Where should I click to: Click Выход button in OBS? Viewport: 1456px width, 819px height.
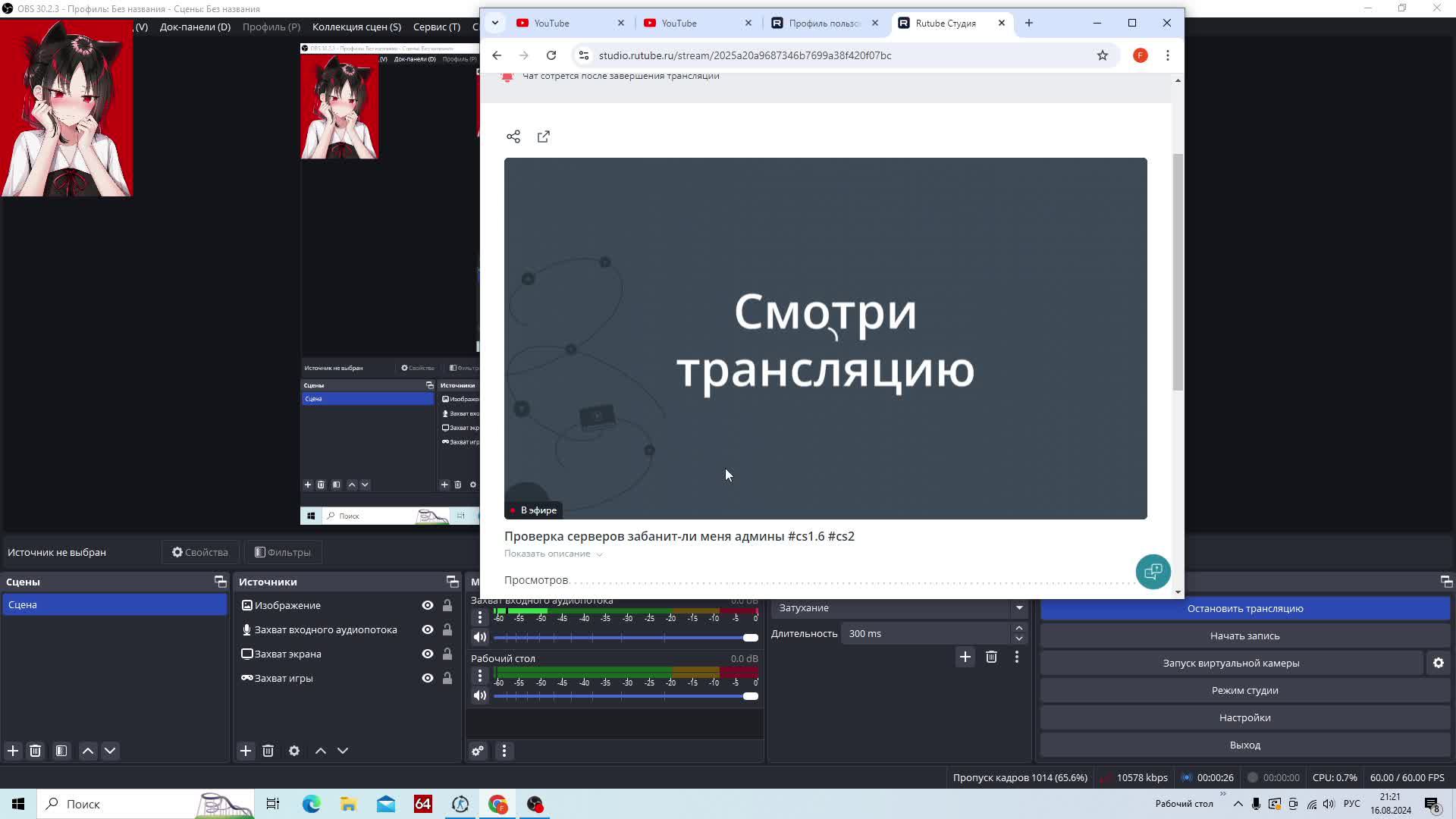point(1245,745)
